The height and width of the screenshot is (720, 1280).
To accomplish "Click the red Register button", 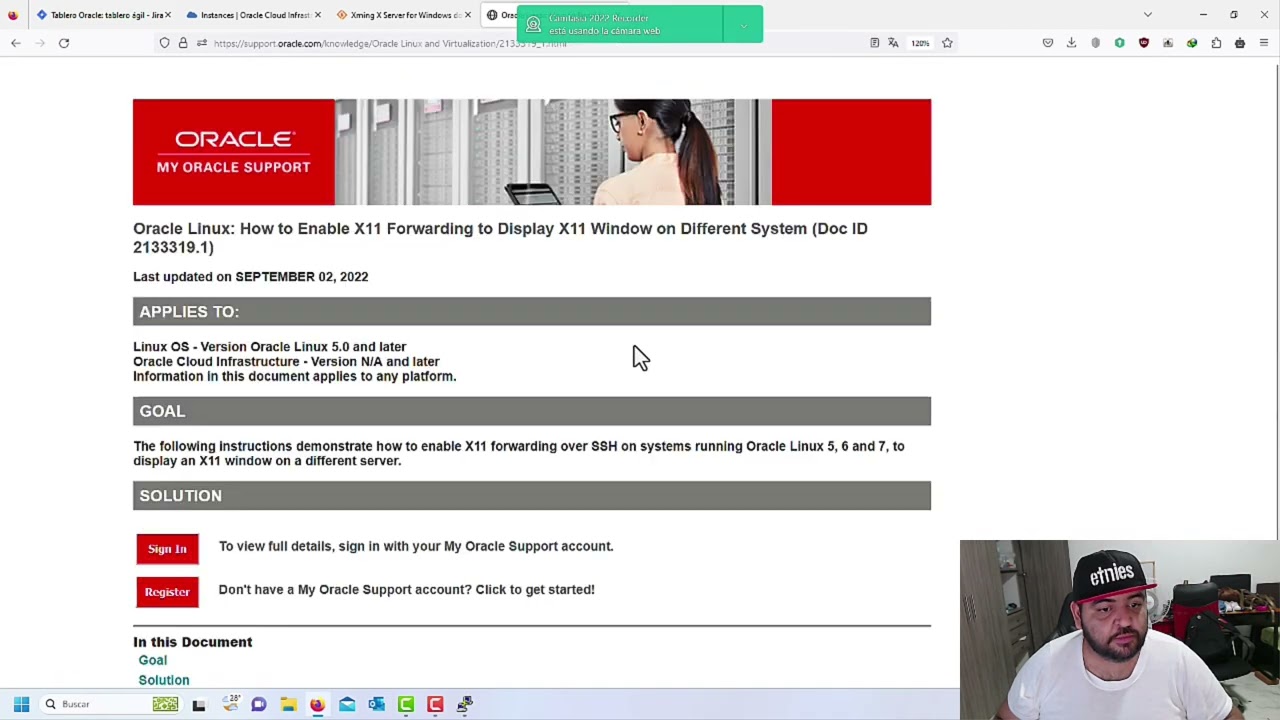I will [x=168, y=592].
